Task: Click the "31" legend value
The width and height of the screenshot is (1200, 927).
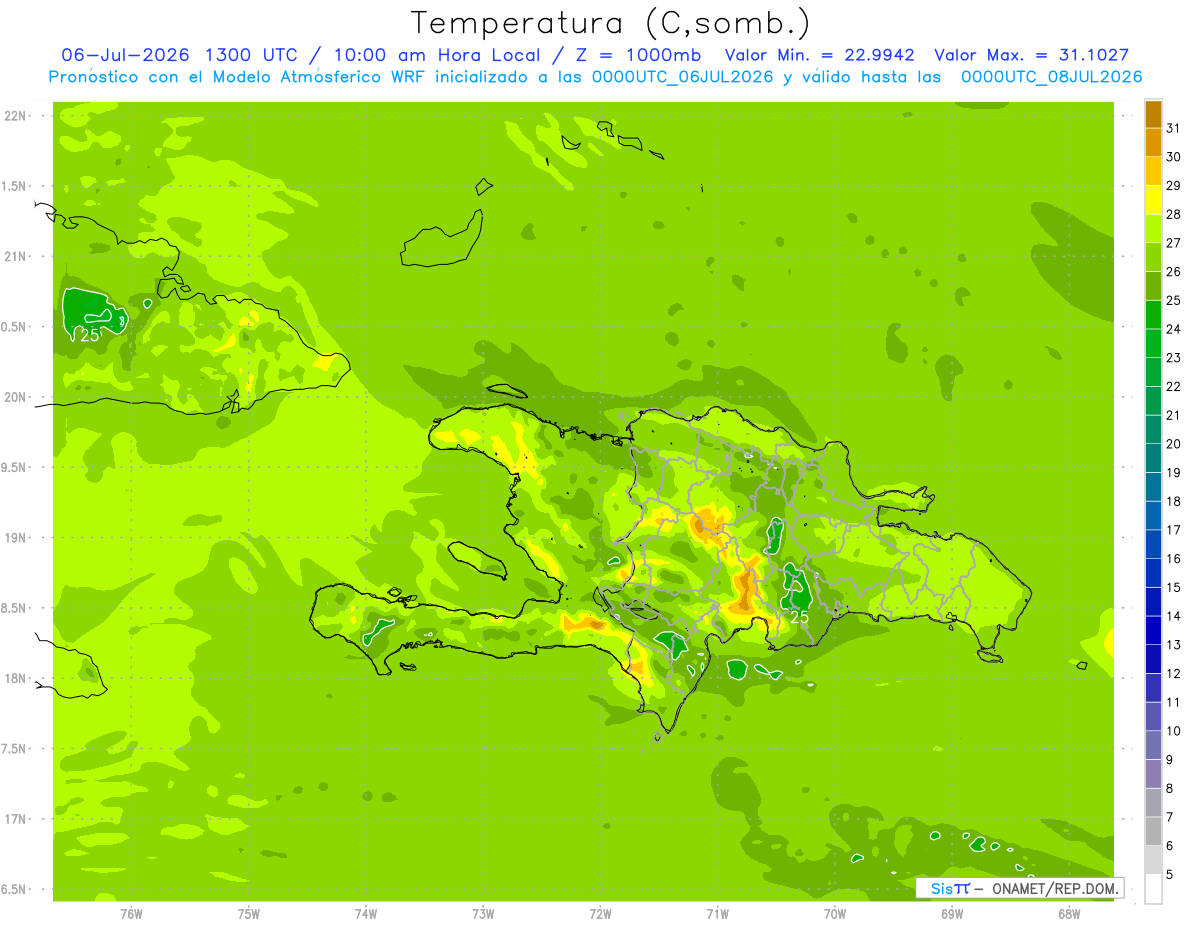Action: 1174,128
